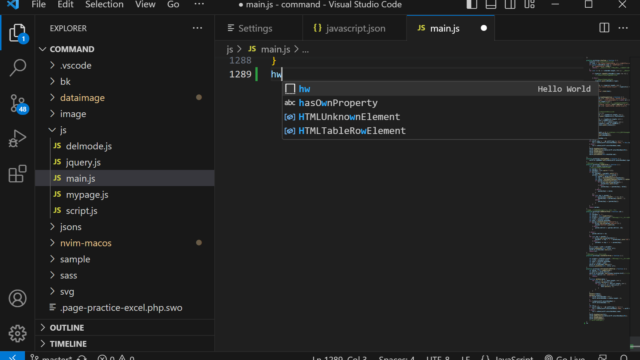This screenshot has width=640, height=360.
Task: Toggle the Primary Side Bar layout icon
Action: click(471, 4)
